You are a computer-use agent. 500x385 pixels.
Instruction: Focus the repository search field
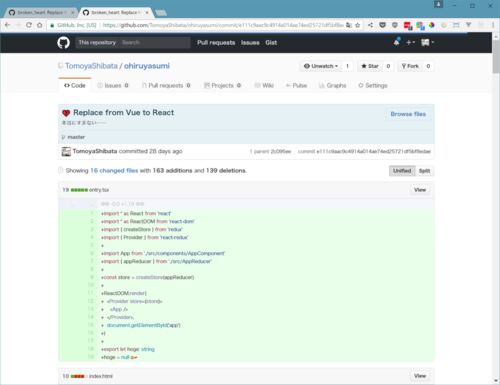tap(133, 43)
